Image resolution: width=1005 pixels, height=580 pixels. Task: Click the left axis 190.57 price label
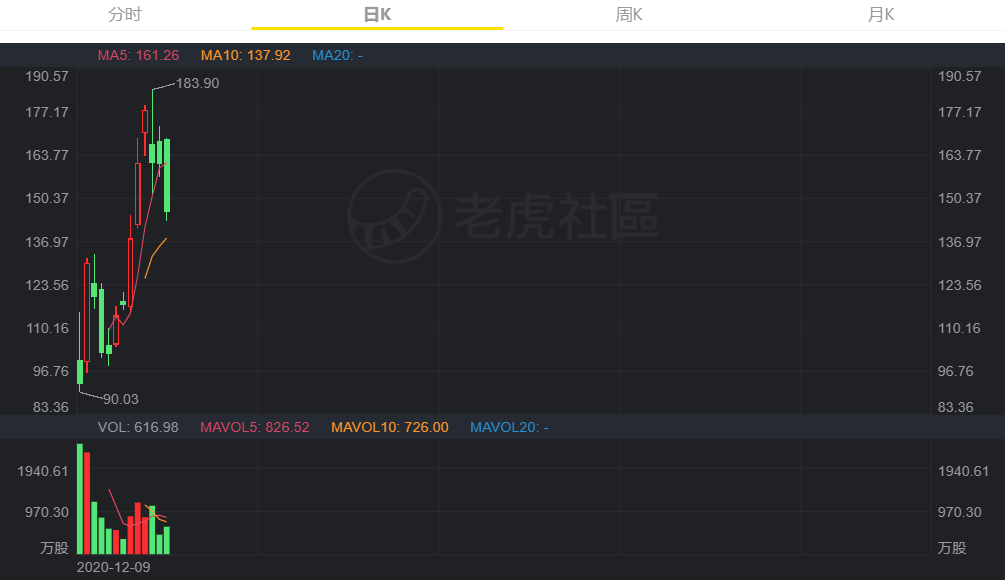coord(47,76)
